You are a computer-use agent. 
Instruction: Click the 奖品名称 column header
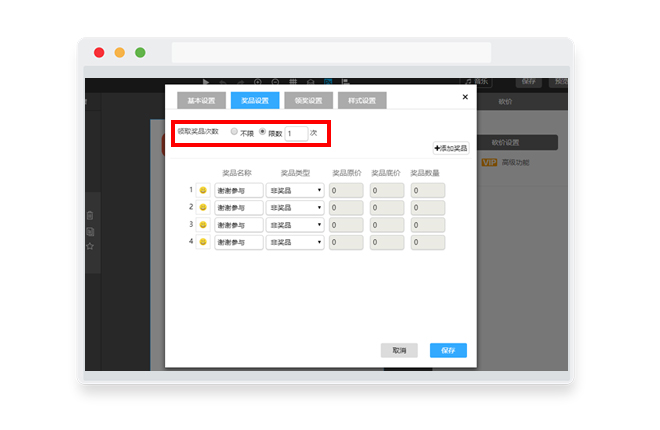coord(237,173)
